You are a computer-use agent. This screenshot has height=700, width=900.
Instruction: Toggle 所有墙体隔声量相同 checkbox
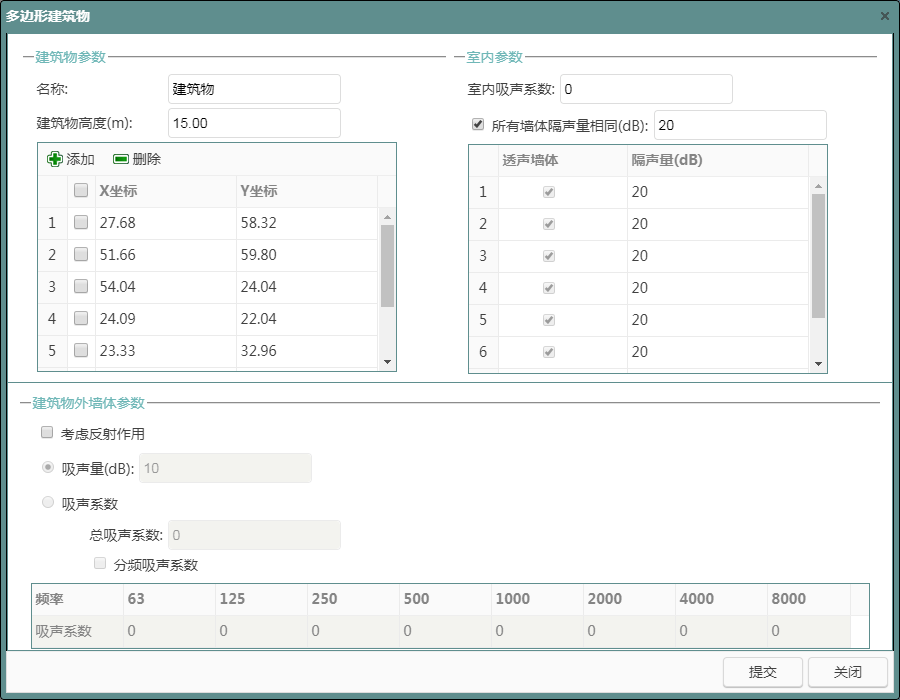tap(478, 125)
